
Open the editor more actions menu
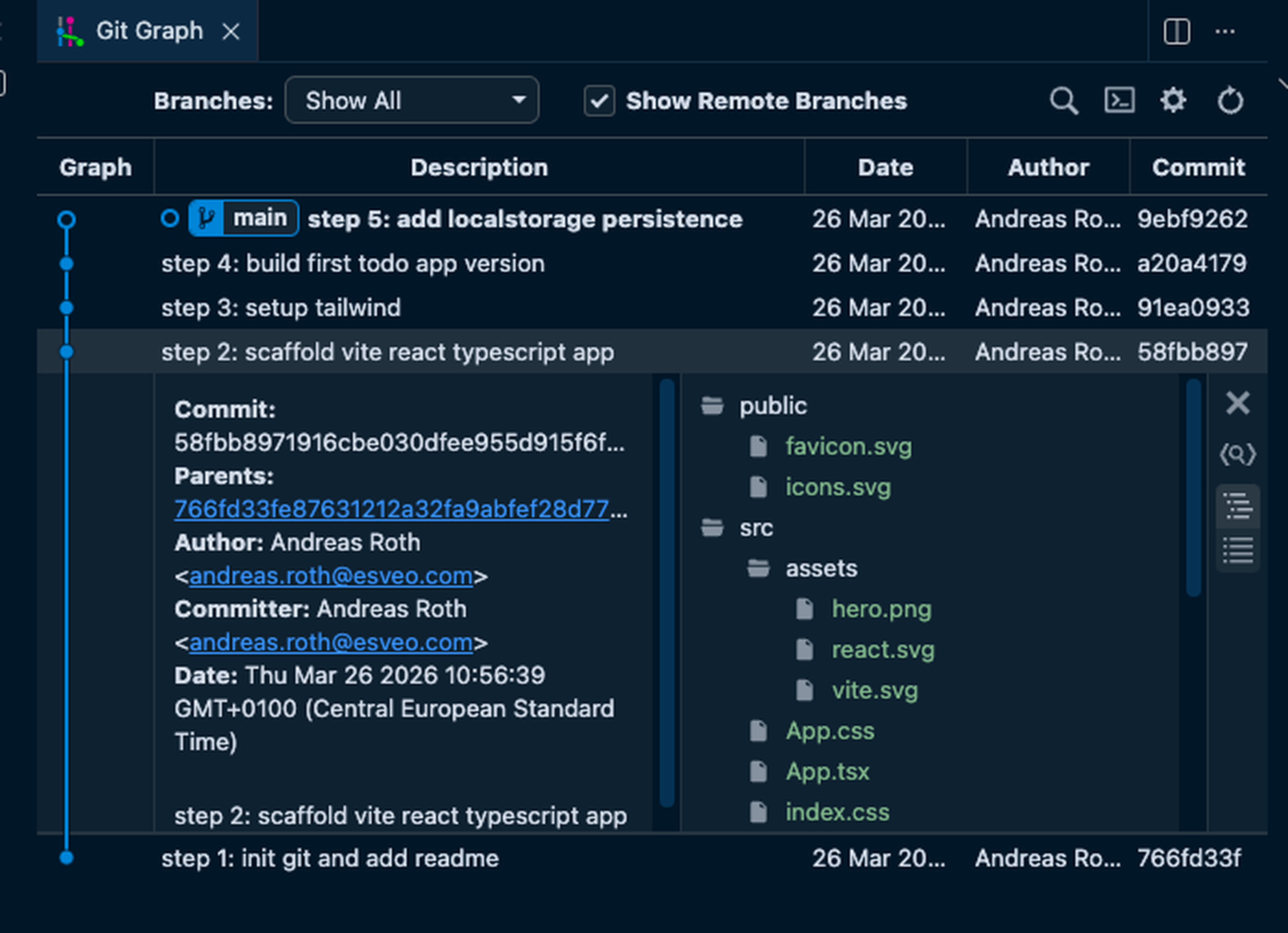click(x=1224, y=32)
